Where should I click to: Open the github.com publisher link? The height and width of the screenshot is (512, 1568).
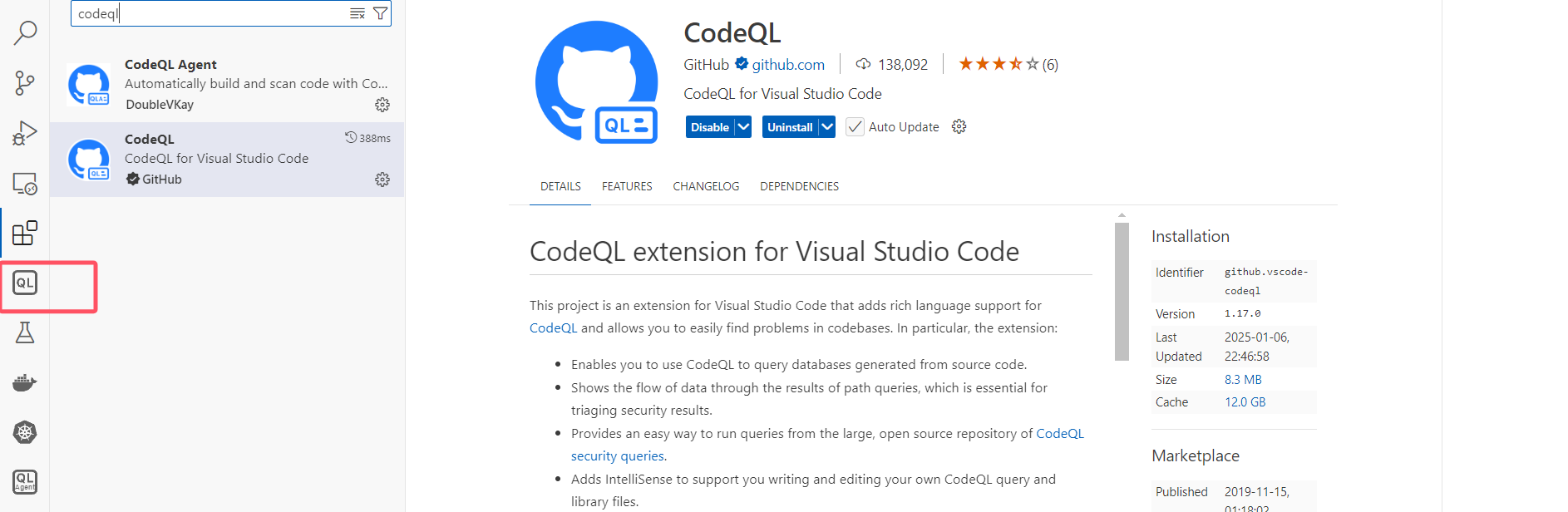[x=788, y=65]
